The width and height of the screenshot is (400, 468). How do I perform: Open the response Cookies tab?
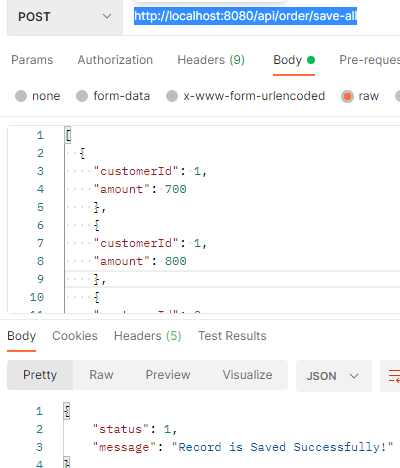(75, 336)
